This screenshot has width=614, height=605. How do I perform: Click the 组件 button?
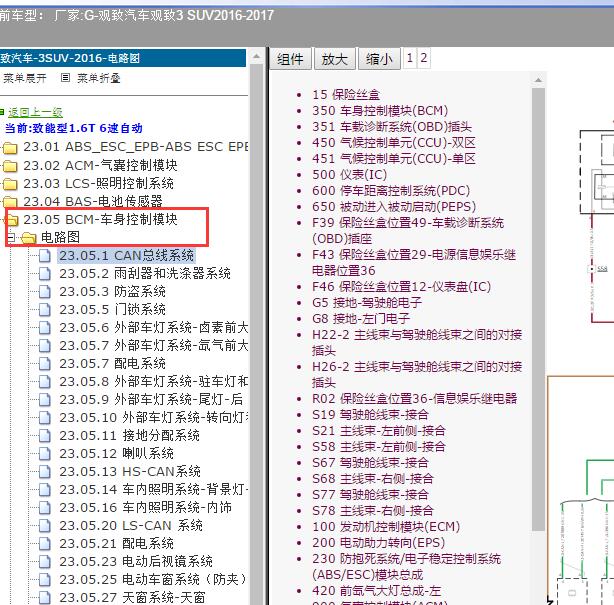[290, 59]
